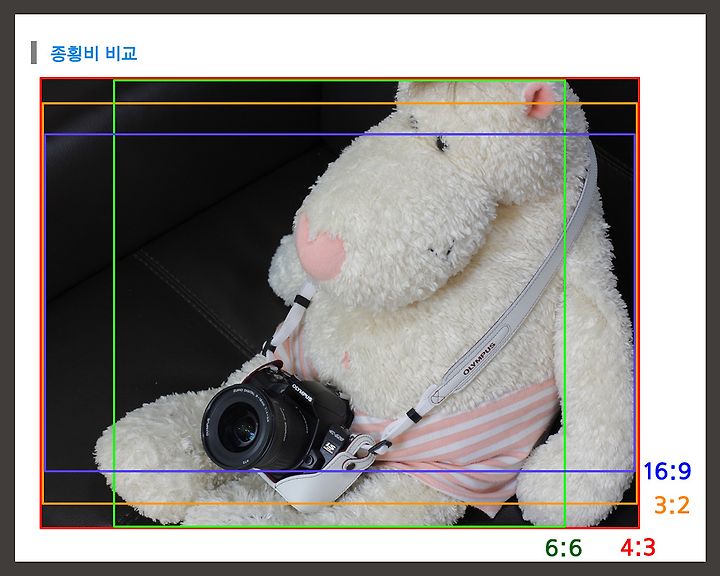The height and width of the screenshot is (576, 720).
Task: Click the '종횡비 비교' heading text
Action: point(94,53)
